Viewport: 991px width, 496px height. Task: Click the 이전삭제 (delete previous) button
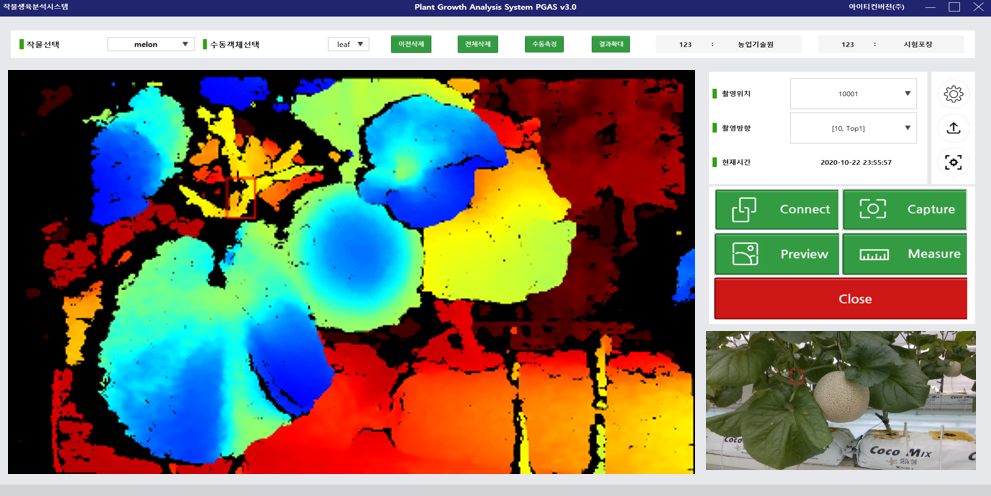411,44
